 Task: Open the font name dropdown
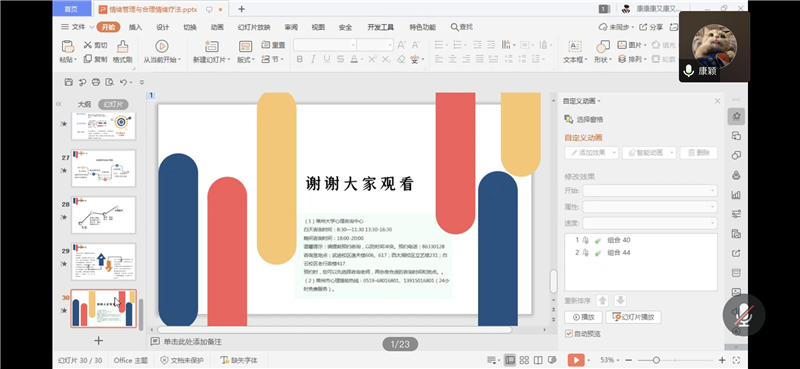(353, 45)
